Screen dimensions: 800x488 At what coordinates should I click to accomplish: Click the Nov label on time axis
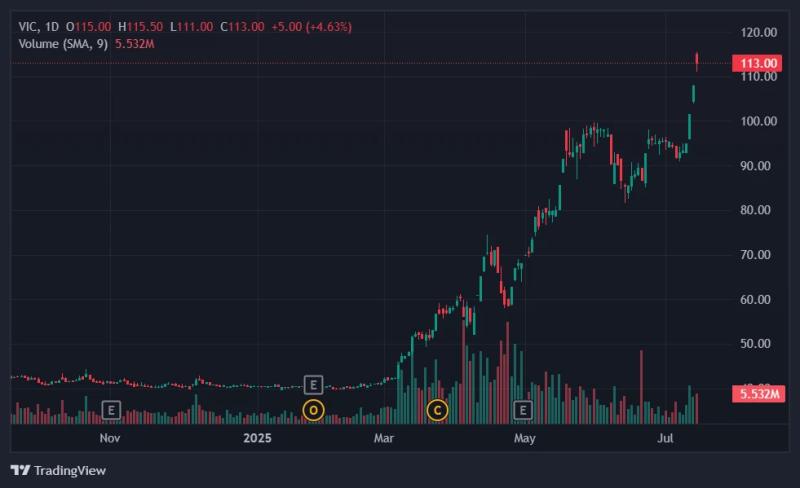pyautogui.click(x=110, y=438)
